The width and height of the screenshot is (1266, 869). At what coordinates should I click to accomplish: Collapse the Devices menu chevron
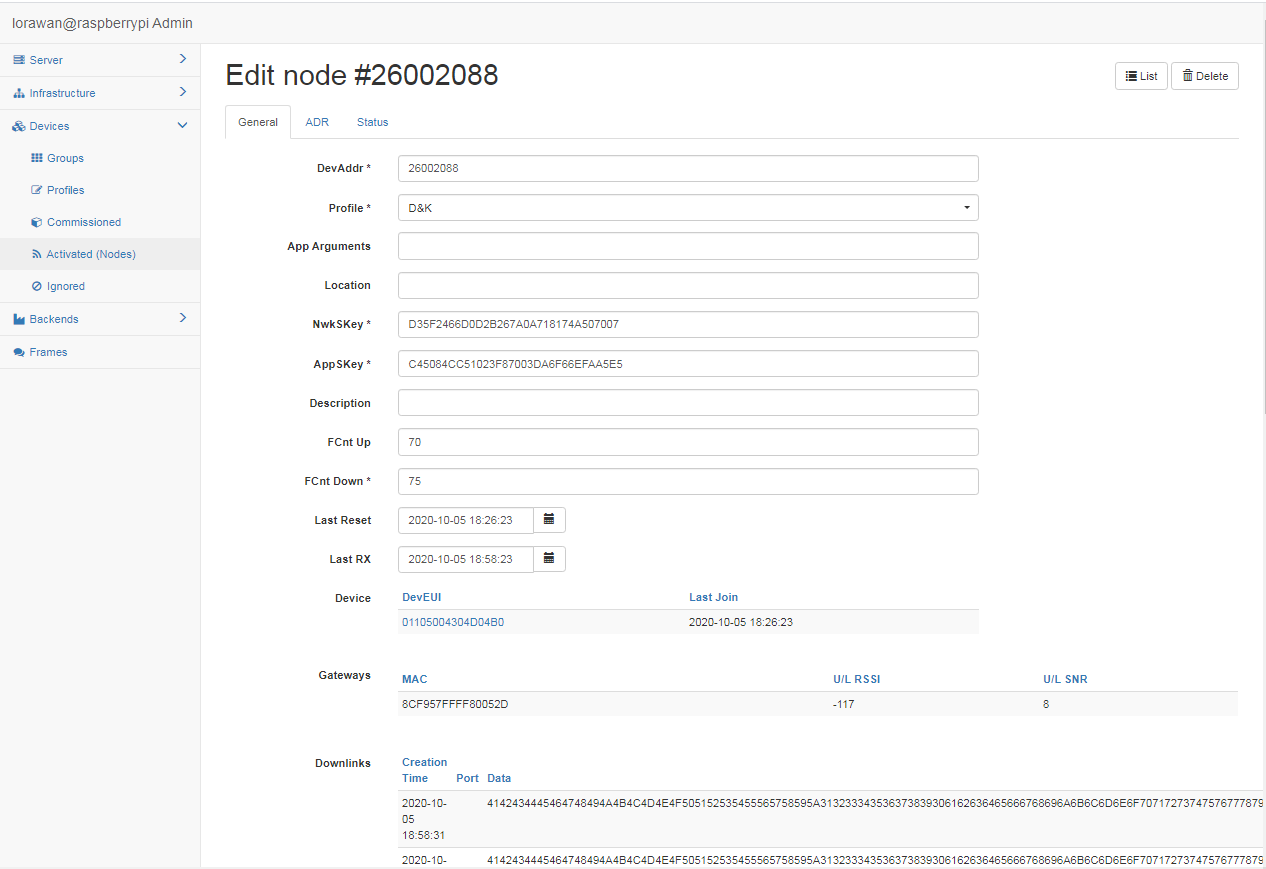[182, 126]
